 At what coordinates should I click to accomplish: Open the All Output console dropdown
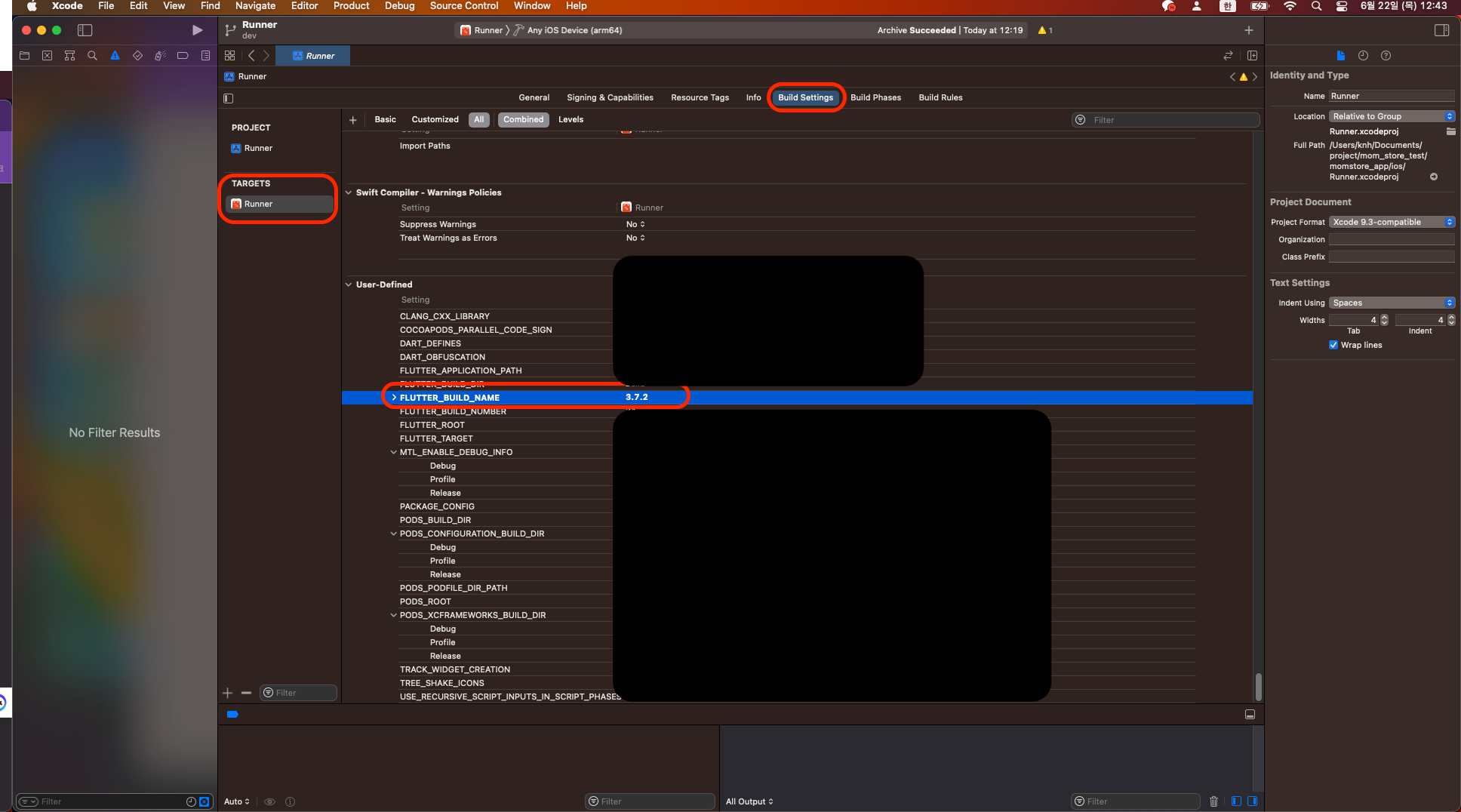[x=749, y=801]
